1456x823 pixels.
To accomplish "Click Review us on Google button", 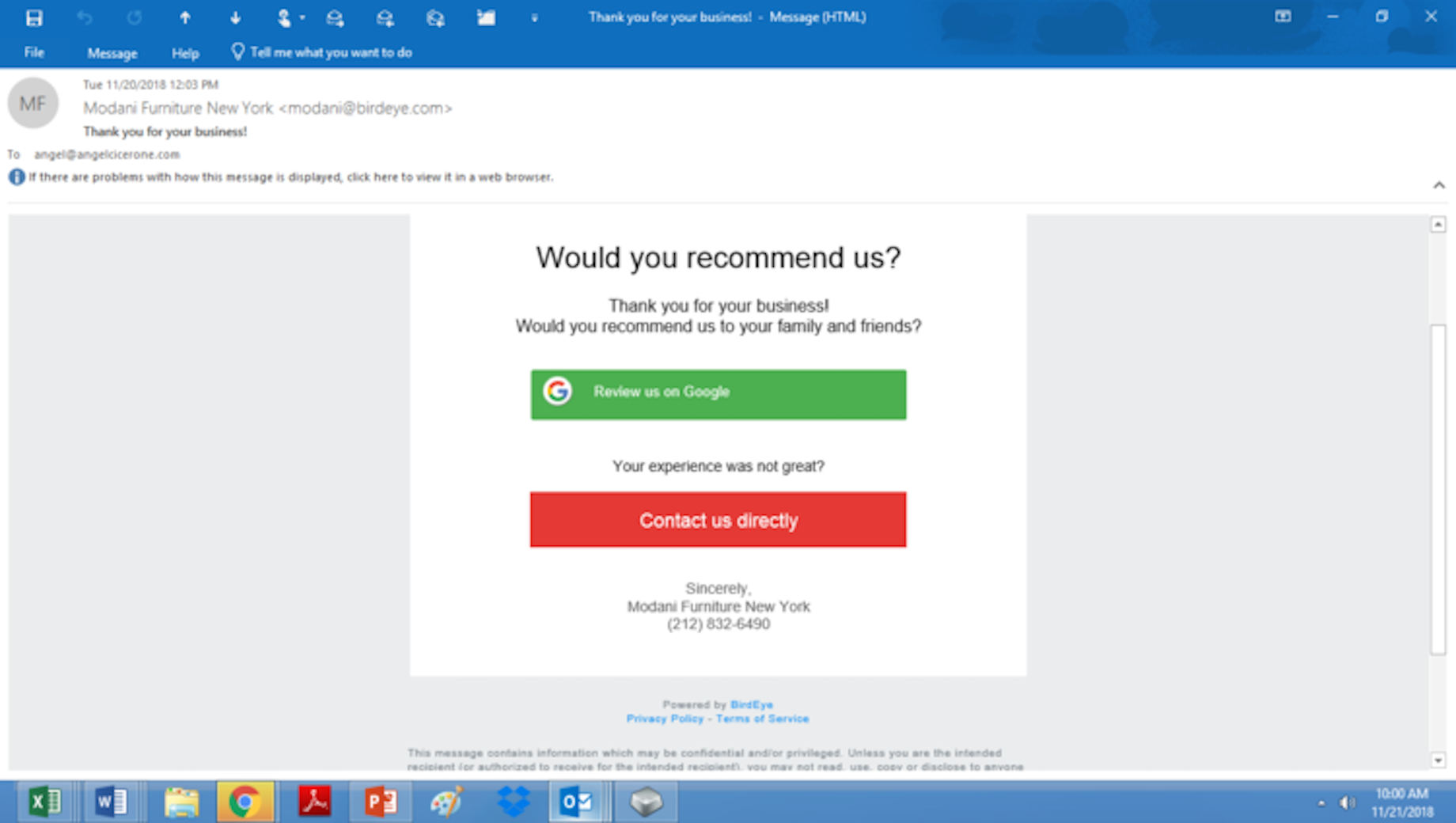I will (719, 394).
